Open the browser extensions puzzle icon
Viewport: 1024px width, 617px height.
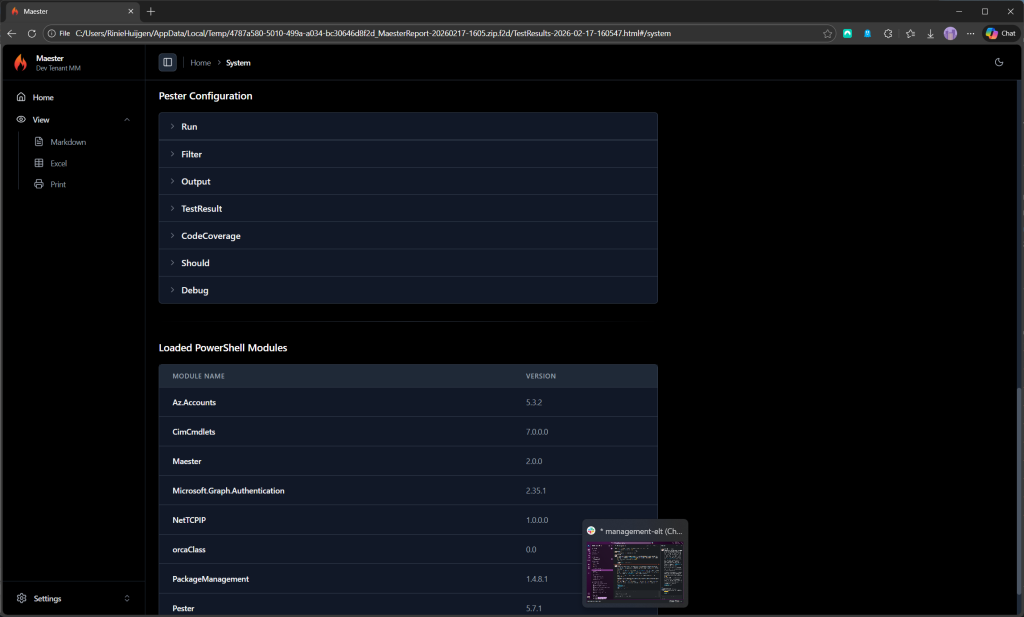[888, 33]
